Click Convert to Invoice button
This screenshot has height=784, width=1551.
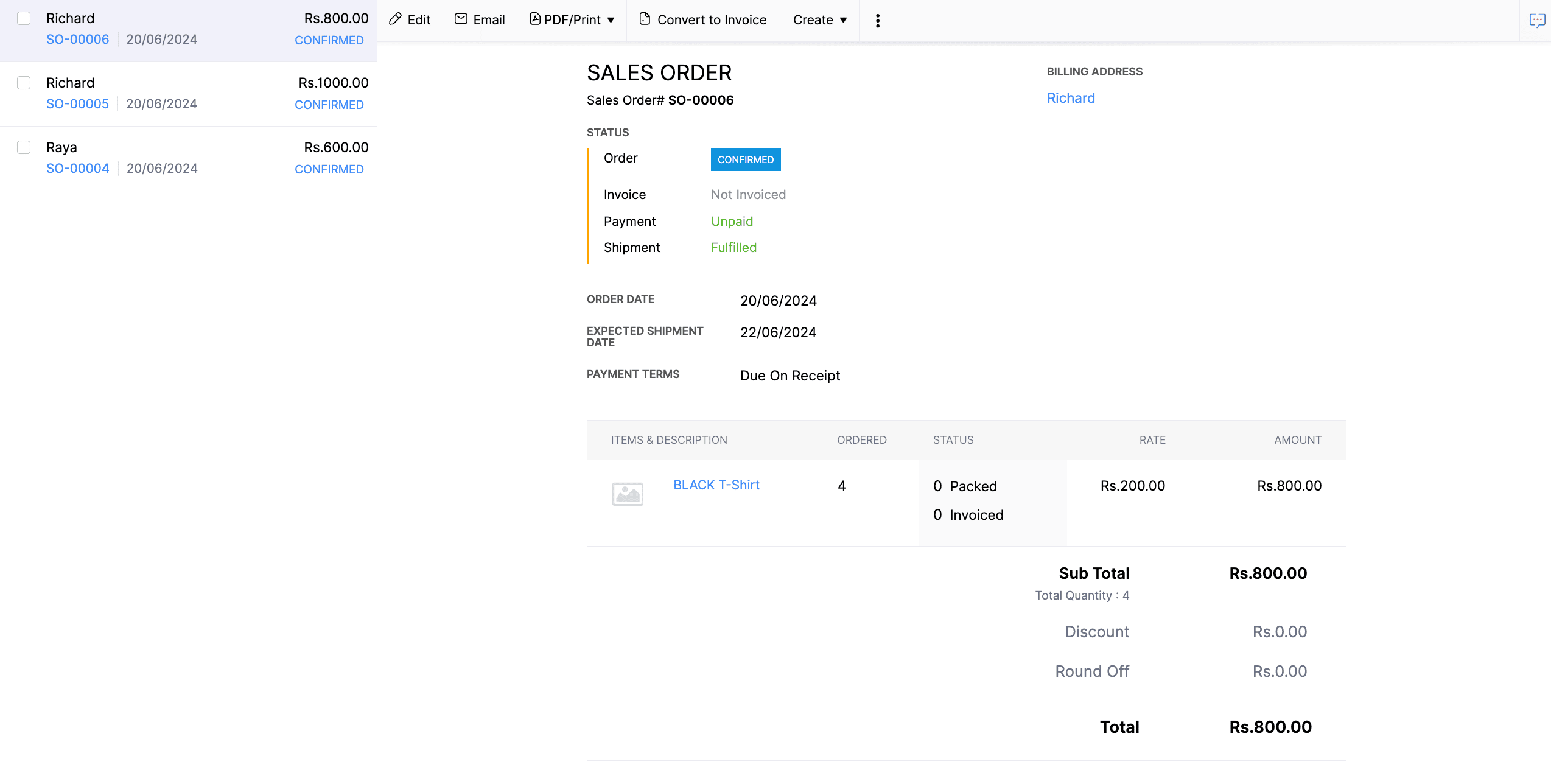point(711,20)
